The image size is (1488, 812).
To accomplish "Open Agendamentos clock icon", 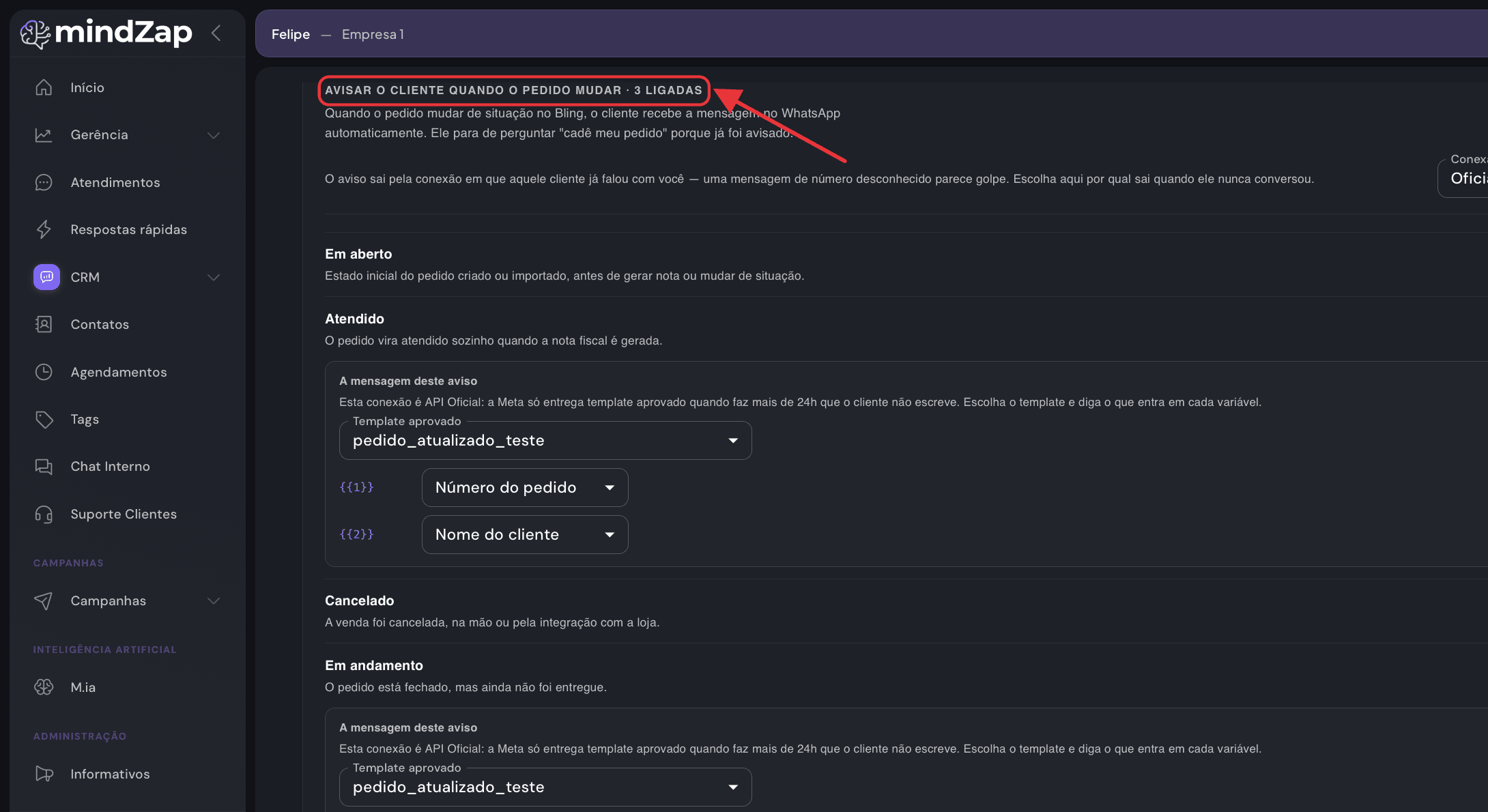I will [x=44, y=372].
